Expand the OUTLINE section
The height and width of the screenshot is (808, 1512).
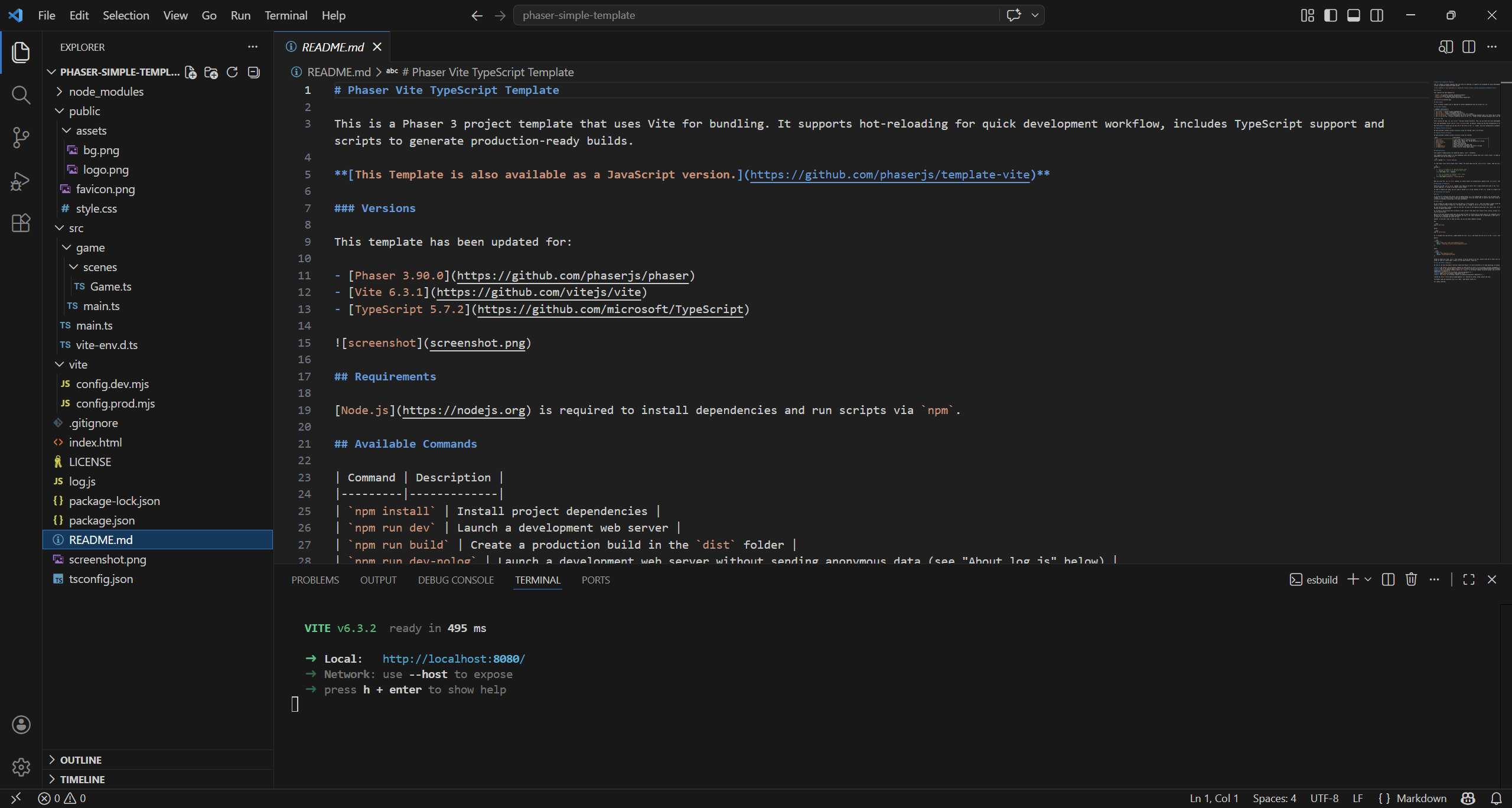click(x=80, y=760)
